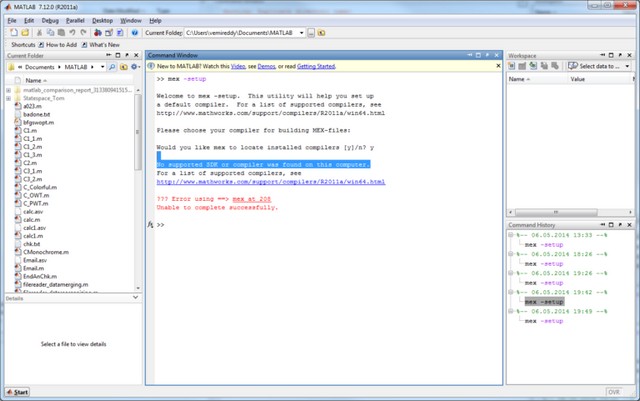Viewport: 640px width, 401px height.
Task: Go up one folder level in toolbar
Action: (322, 33)
